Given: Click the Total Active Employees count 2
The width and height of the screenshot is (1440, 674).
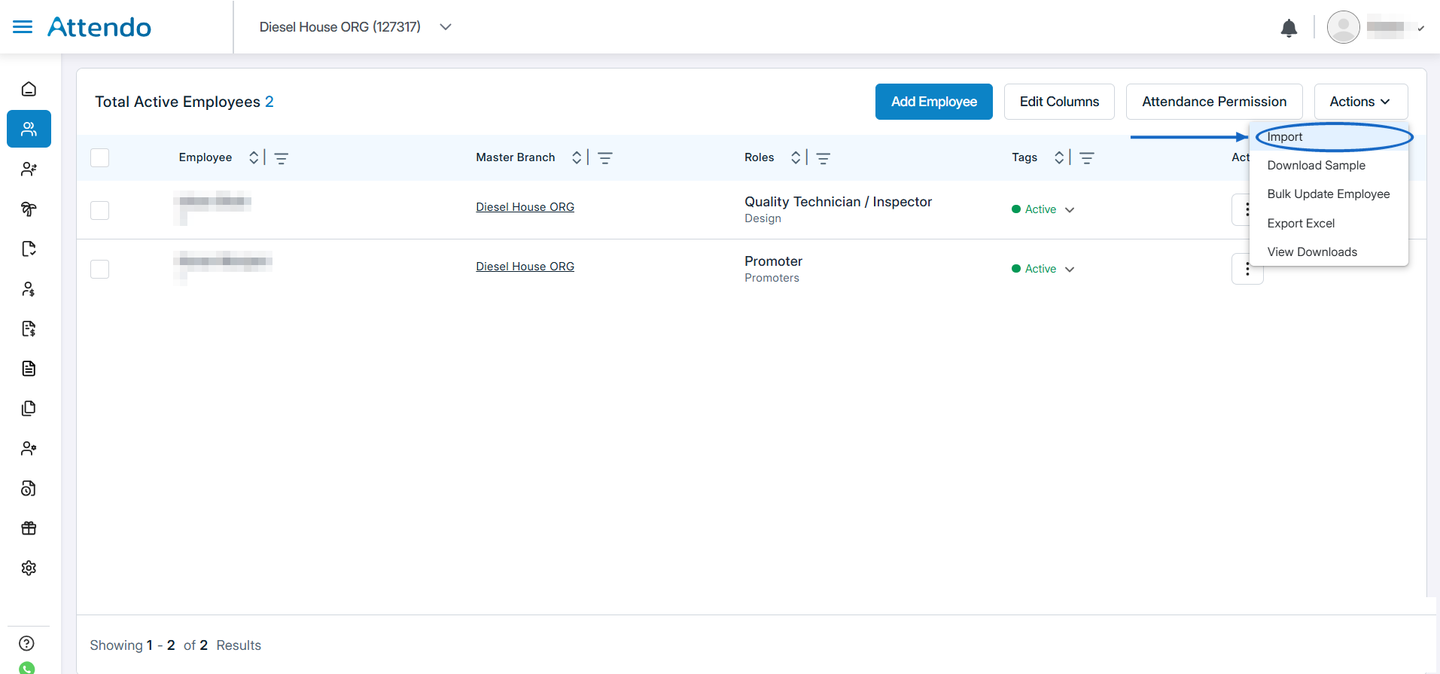Looking at the screenshot, I should pos(269,102).
